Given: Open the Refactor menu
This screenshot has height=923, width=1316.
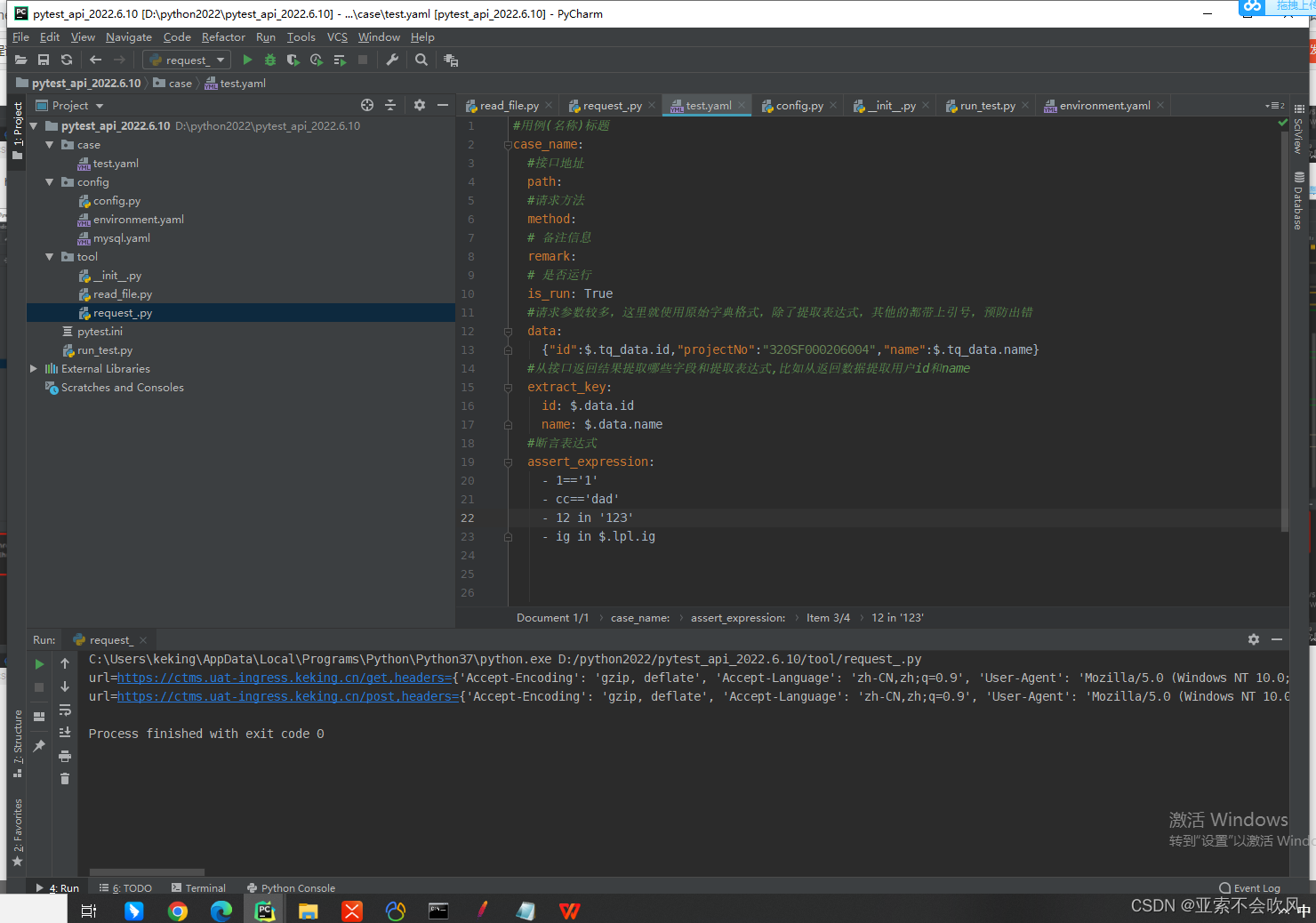Looking at the screenshot, I should (x=223, y=37).
